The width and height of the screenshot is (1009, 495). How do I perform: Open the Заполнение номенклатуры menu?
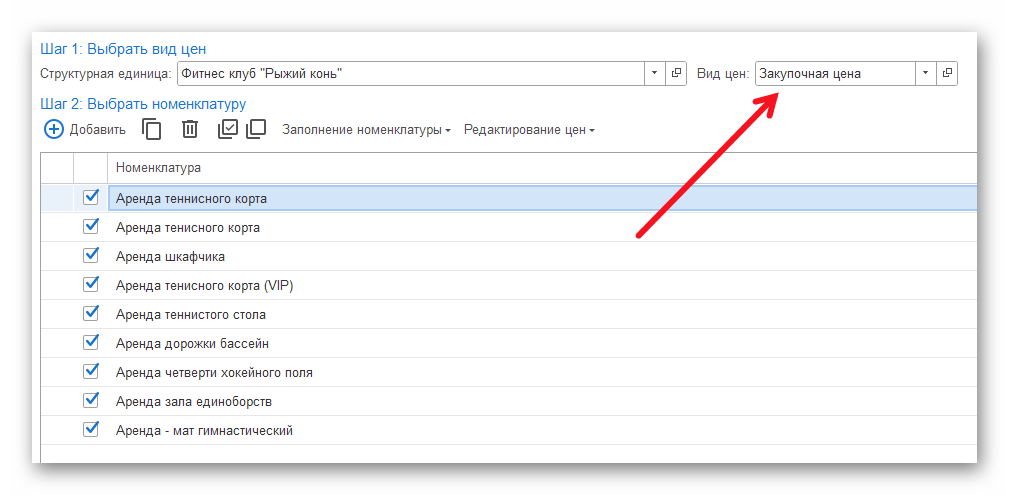point(366,130)
